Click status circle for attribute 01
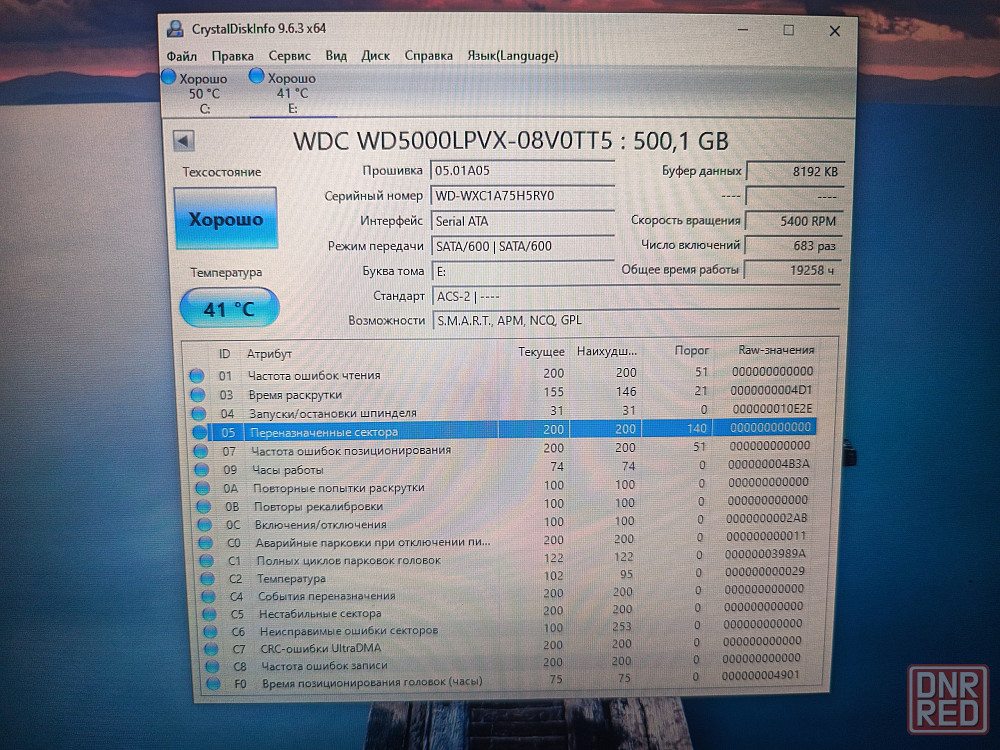Image resolution: width=1000 pixels, height=750 pixels. [x=197, y=376]
